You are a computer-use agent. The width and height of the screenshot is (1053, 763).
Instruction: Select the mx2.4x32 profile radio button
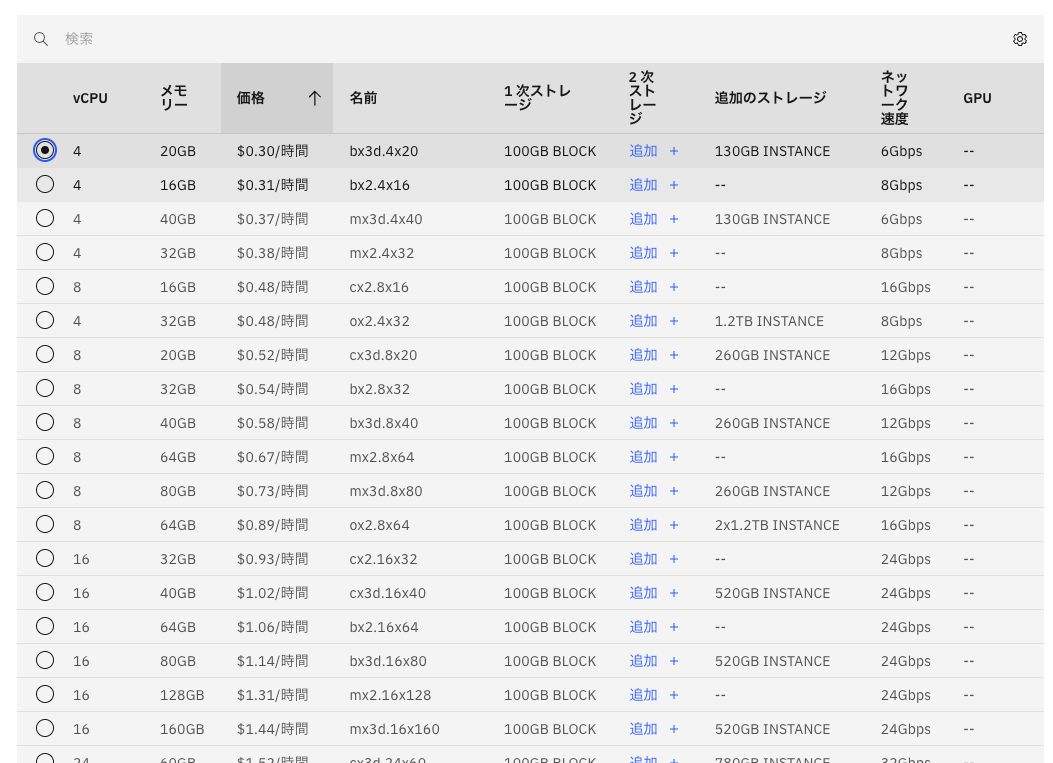[x=45, y=253]
